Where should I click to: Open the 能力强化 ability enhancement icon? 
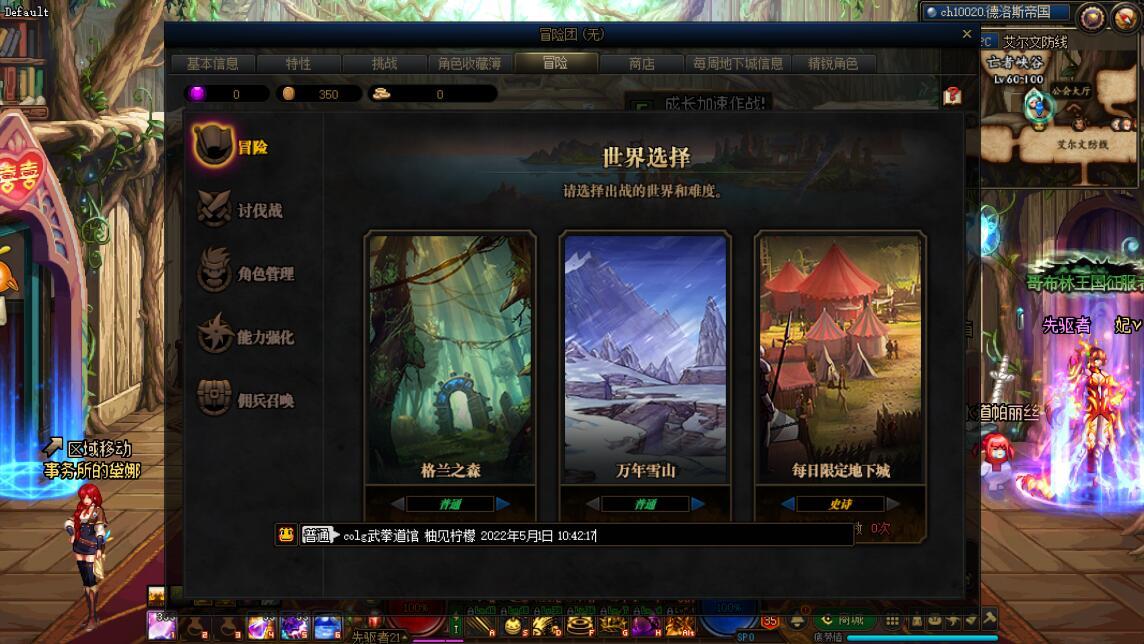tap(214, 334)
